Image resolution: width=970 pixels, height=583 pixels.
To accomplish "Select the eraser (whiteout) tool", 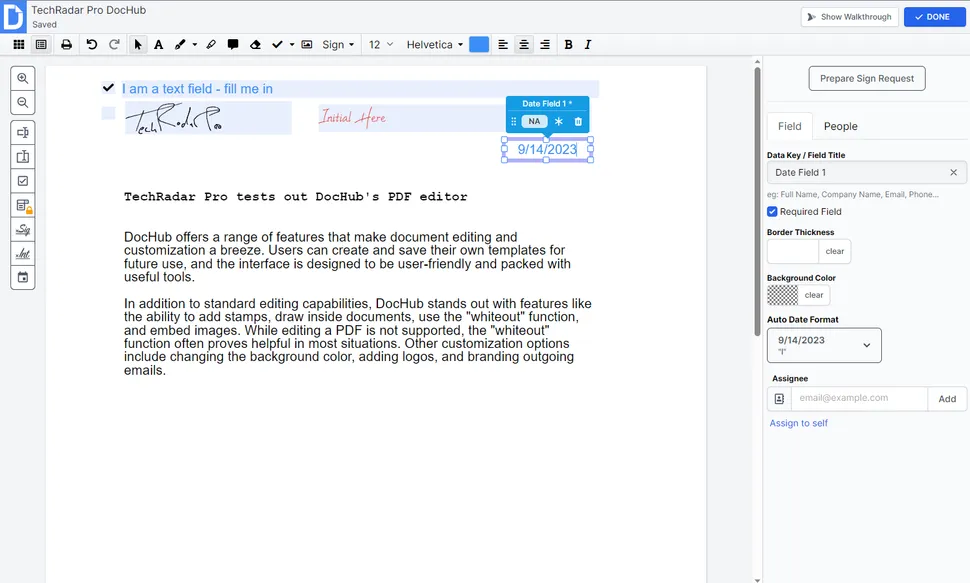I will (255, 45).
